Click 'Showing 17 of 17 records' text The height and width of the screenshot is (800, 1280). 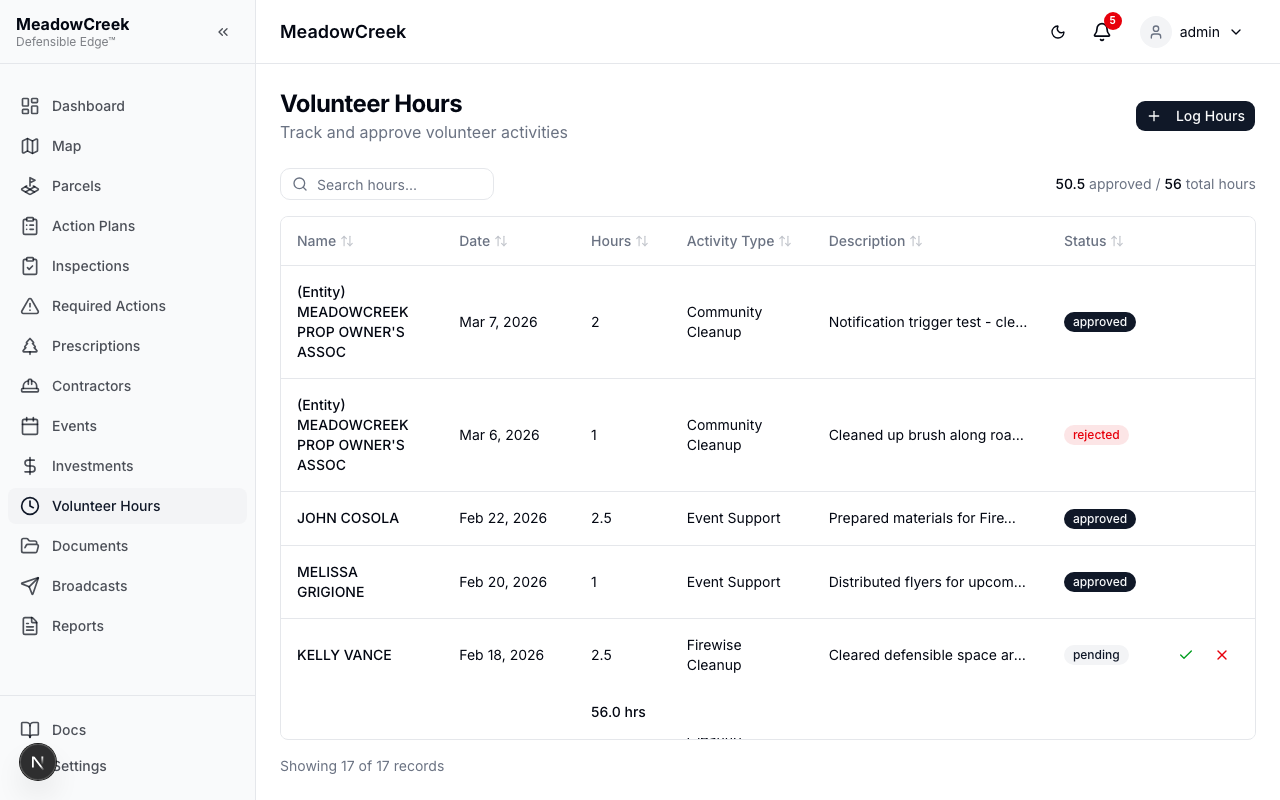[x=362, y=766]
